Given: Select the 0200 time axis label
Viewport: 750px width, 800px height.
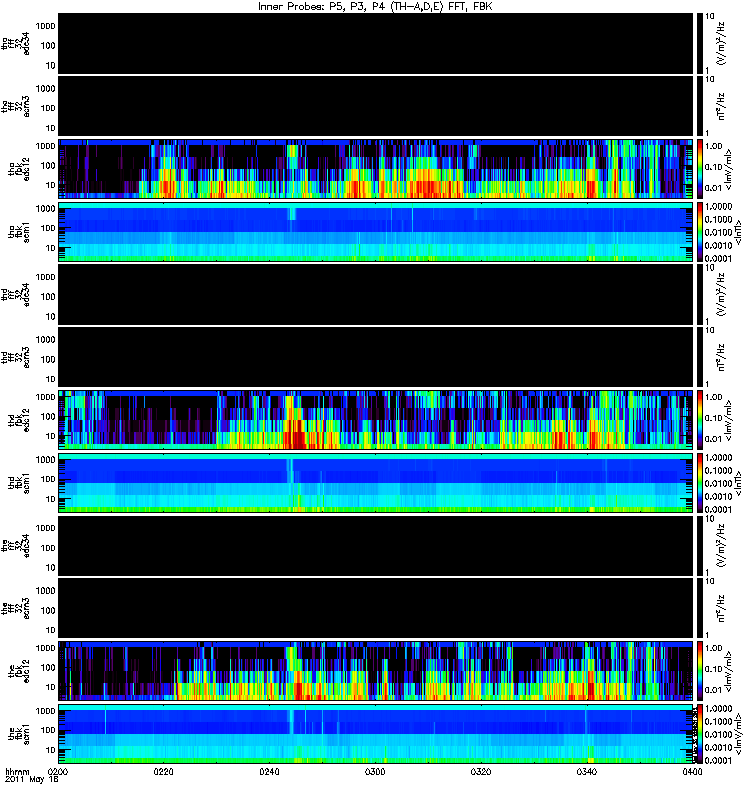Looking at the screenshot, I should (58, 771).
